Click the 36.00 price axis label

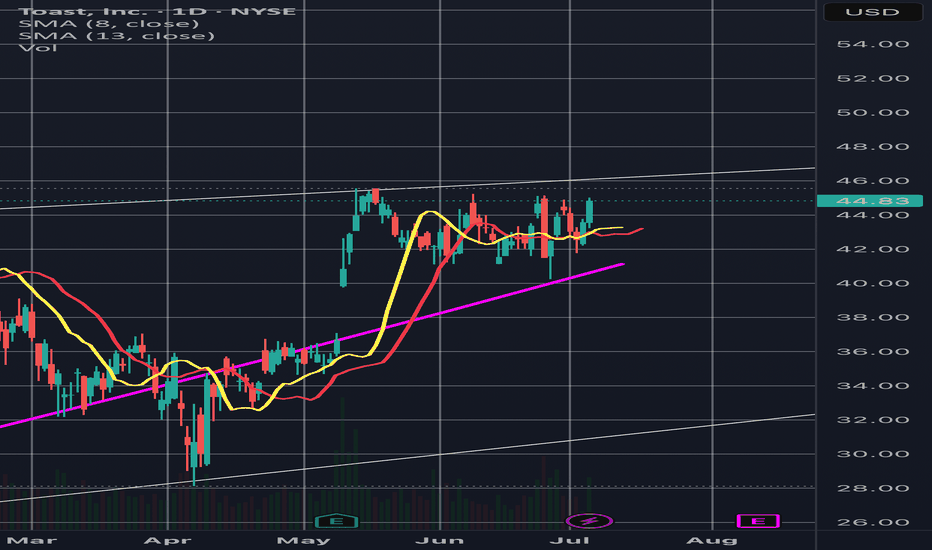coord(873,352)
